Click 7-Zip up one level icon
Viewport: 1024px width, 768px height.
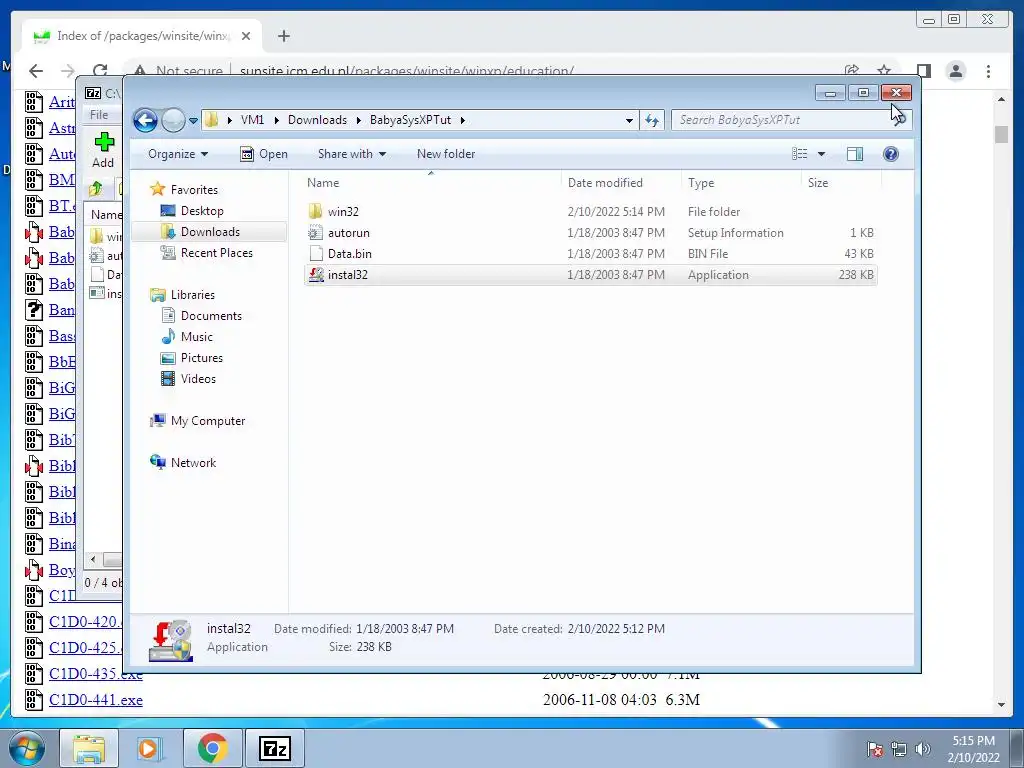point(96,189)
